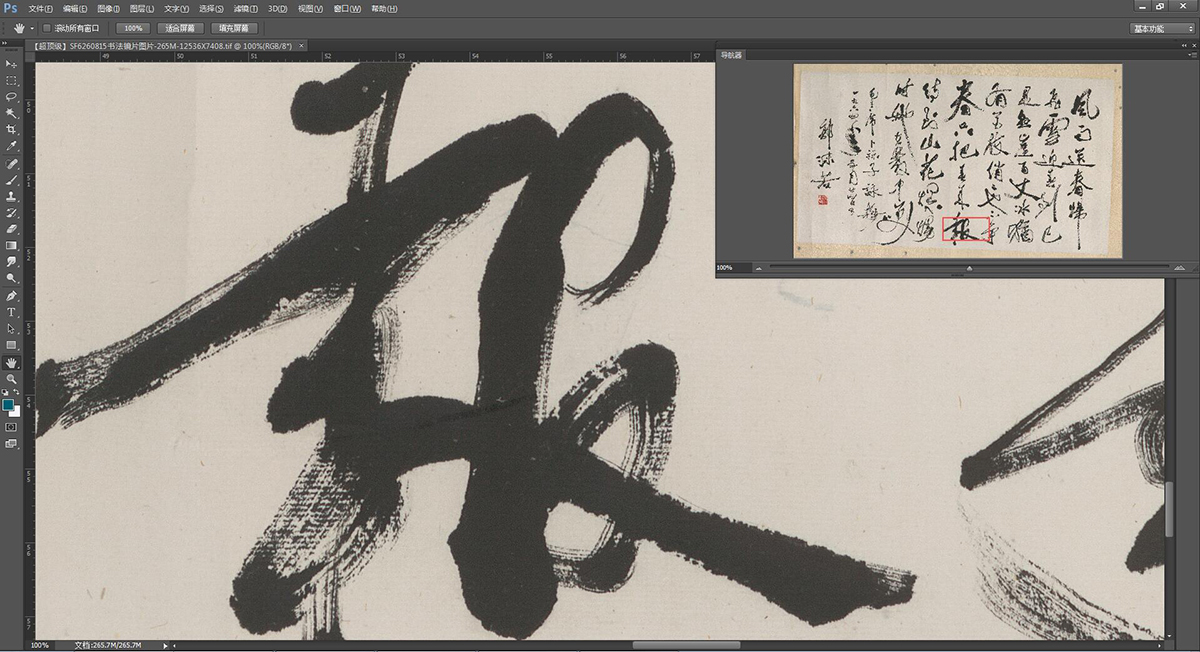The width and height of the screenshot is (1200, 652).
Task: Open the 视图(V) menu
Action: click(311, 8)
